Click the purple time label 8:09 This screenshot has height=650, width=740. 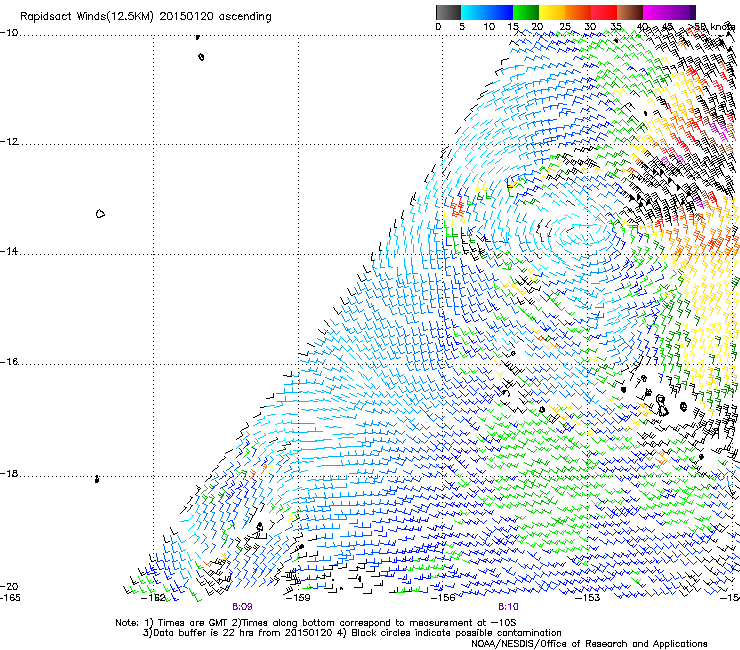pyautogui.click(x=242, y=607)
